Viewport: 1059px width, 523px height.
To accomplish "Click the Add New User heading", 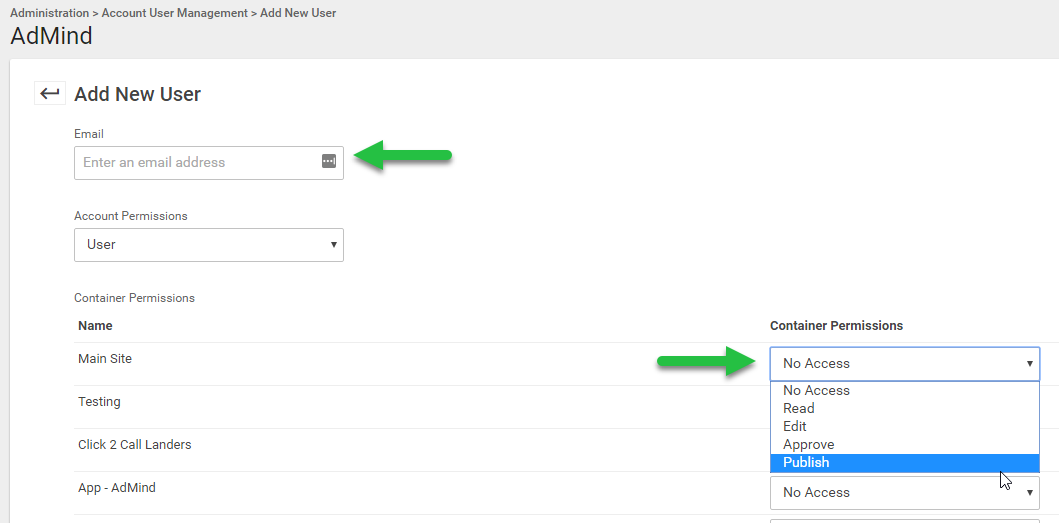I will click(137, 94).
